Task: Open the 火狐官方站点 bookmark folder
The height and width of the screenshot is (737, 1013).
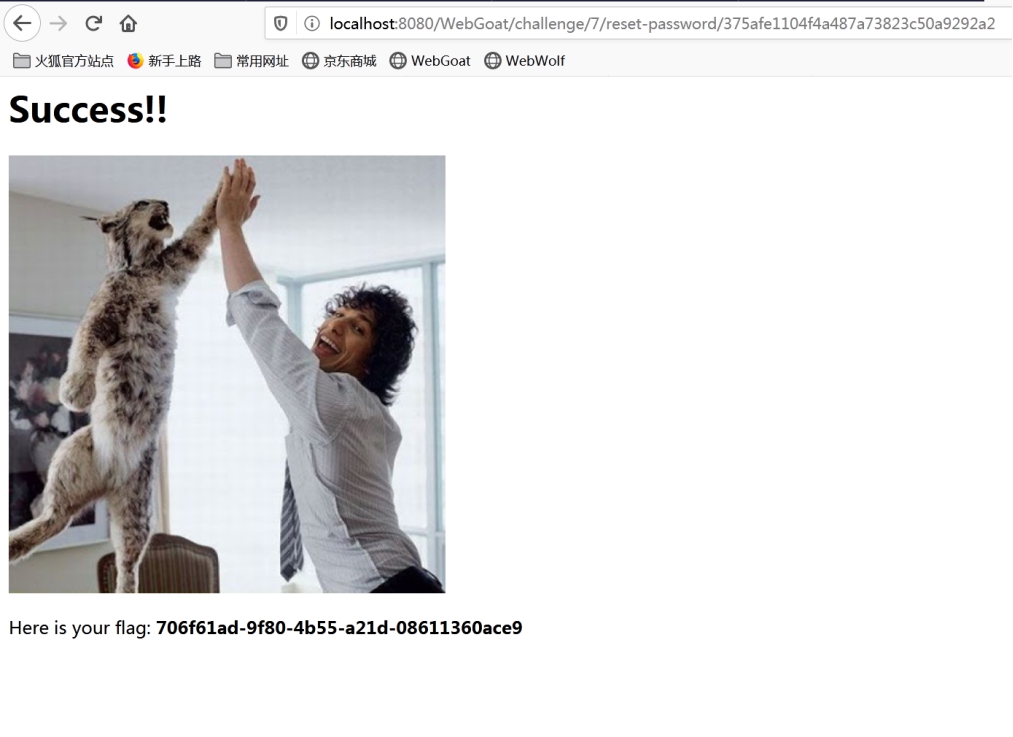Action: click(x=63, y=61)
